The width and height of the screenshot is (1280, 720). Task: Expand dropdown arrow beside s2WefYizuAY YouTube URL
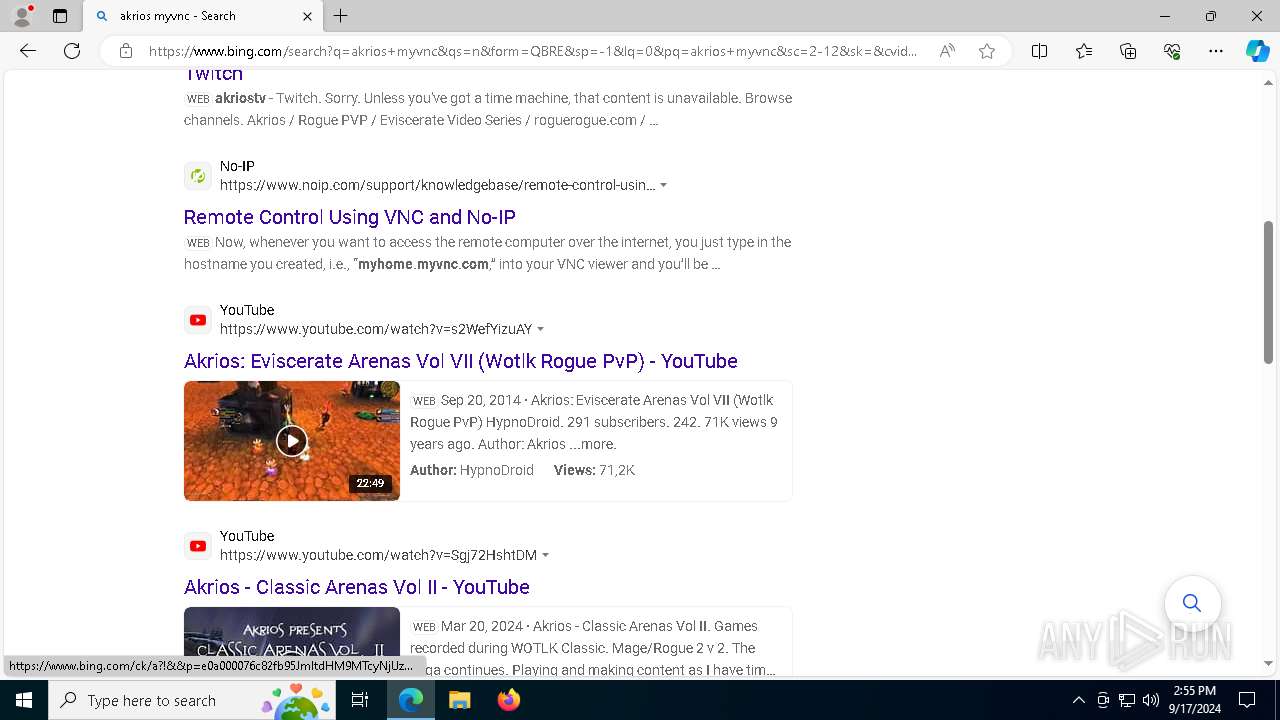[541, 330]
